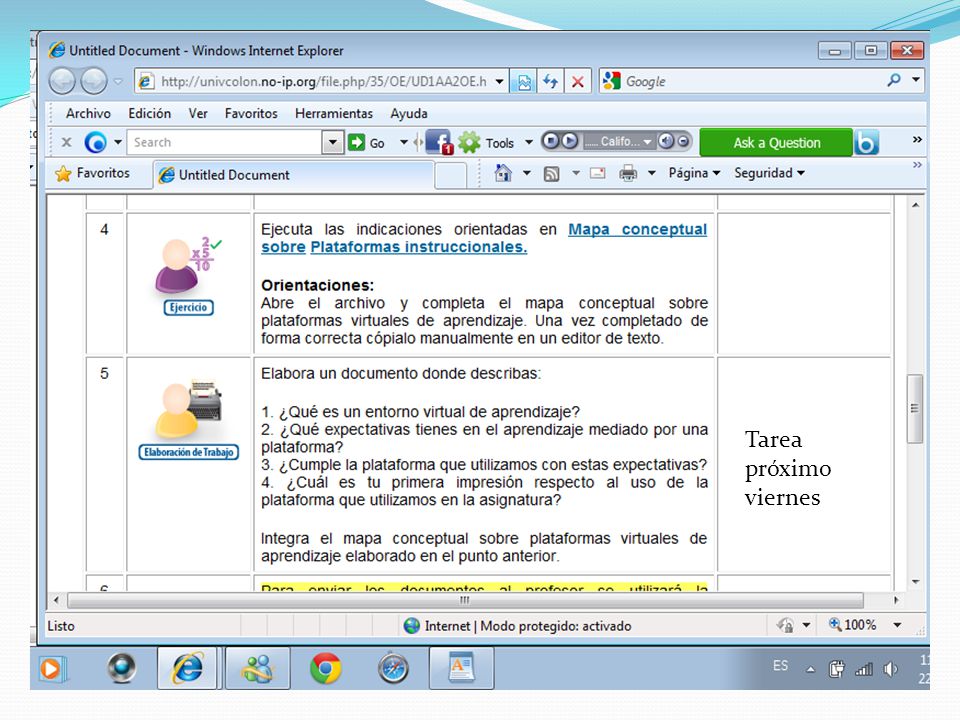Screen dimensions: 960x720
Task: Open the Herramientas menu
Action: pyautogui.click(x=334, y=113)
